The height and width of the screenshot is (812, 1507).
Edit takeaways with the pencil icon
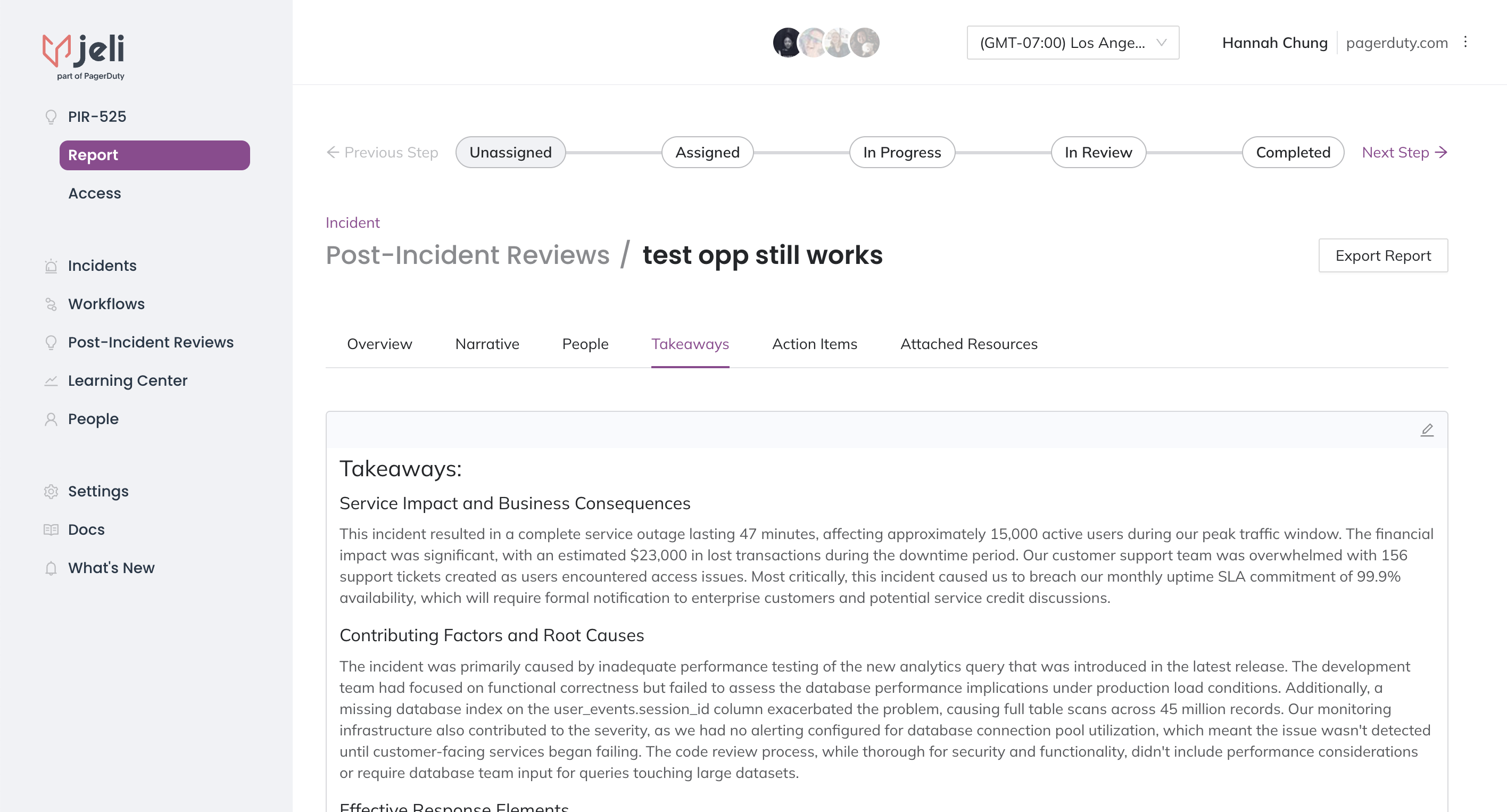[x=1427, y=430]
